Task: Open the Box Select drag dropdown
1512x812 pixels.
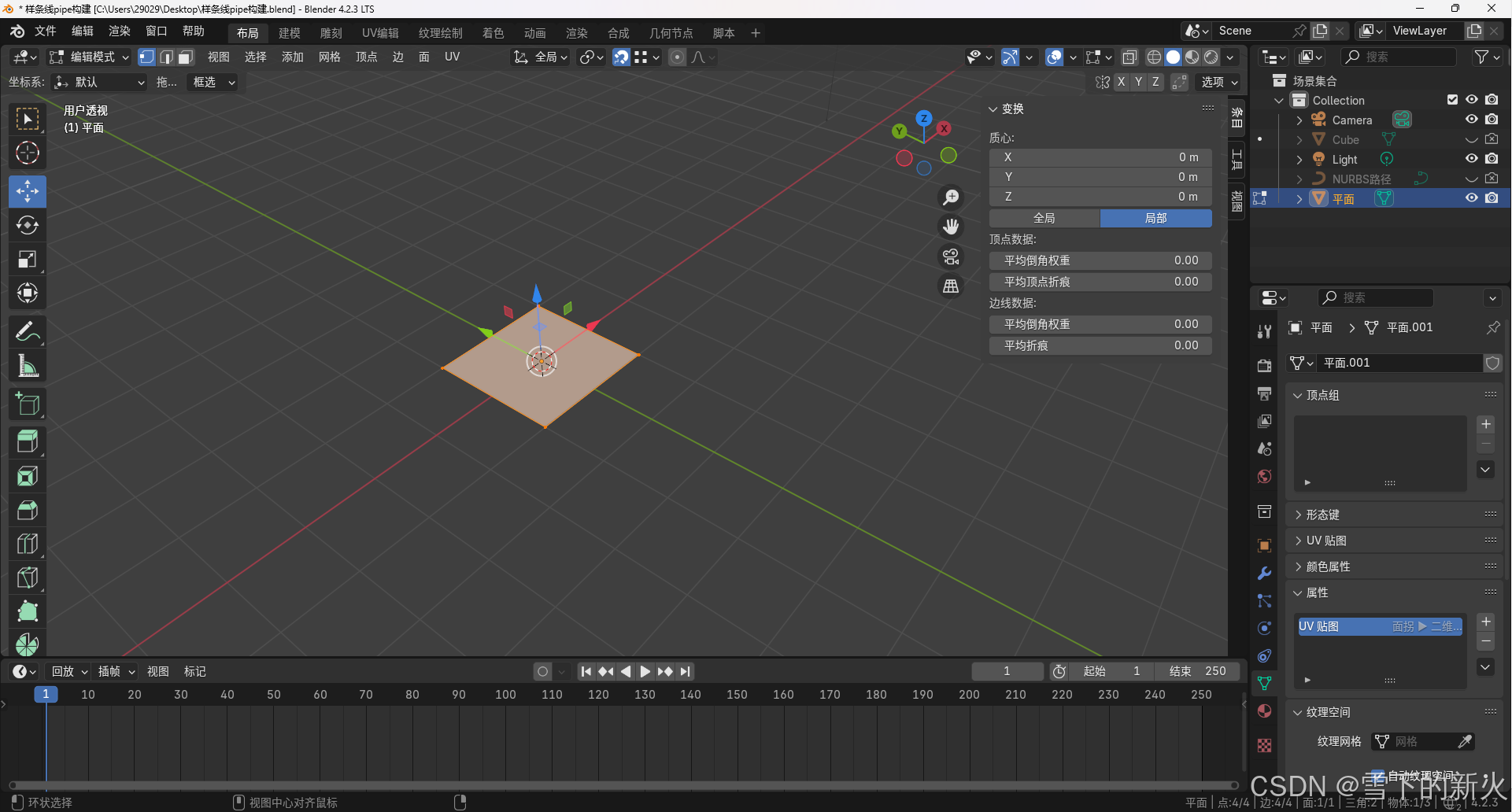Action: (212, 82)
